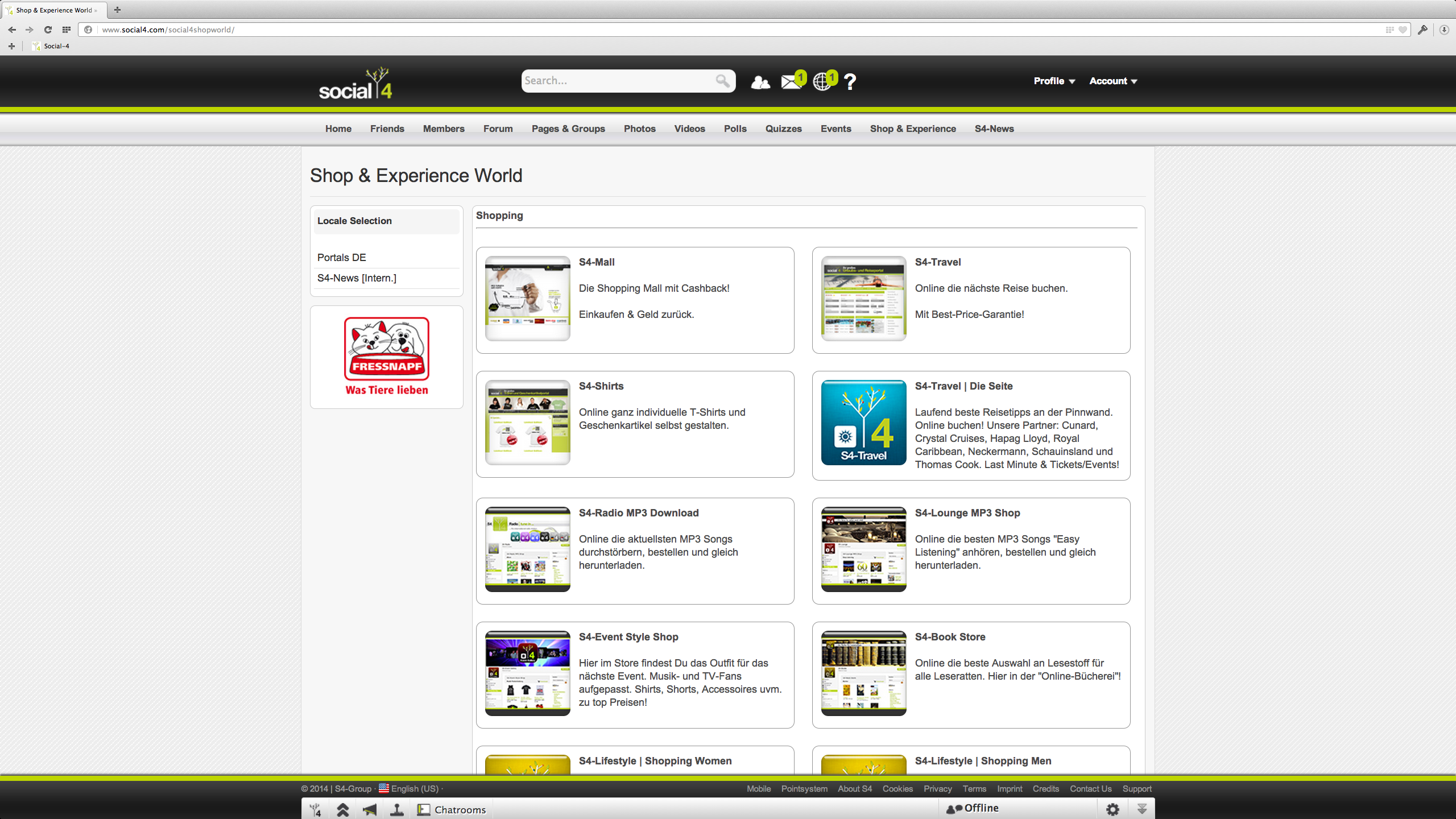Open S4-Travel | Die Seite link
This screenshot has width=1456, height=819.
(x=963, y=386)
